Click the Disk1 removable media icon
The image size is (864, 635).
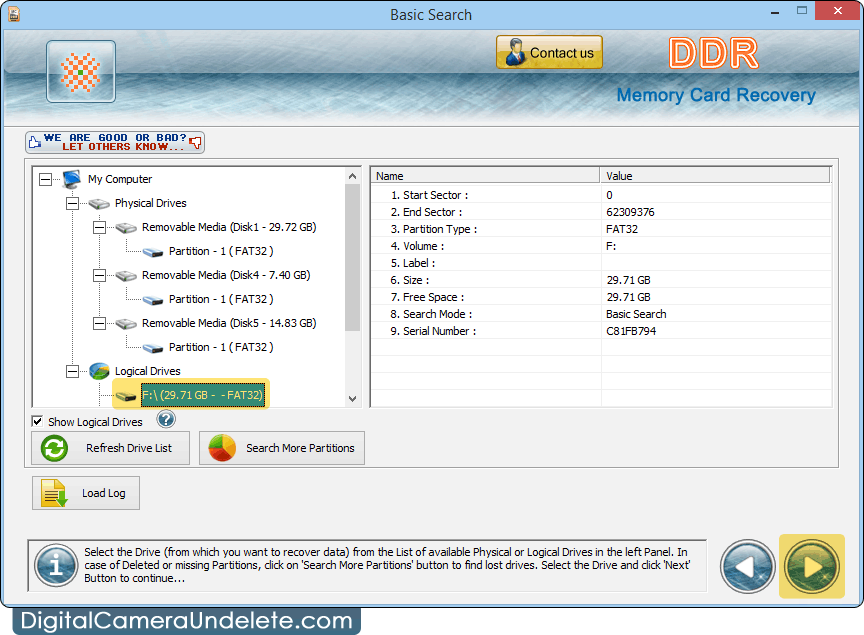(x=126, y=228)
